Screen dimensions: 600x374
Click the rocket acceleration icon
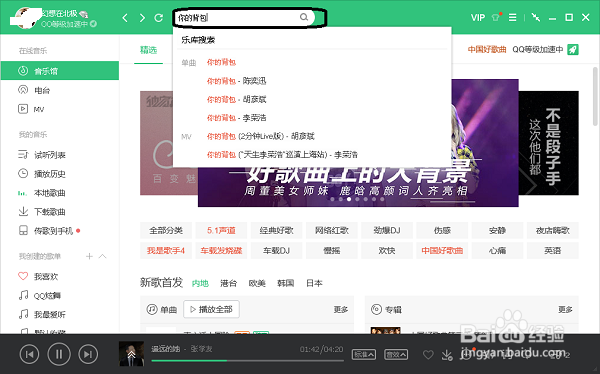tap(573, 49)
